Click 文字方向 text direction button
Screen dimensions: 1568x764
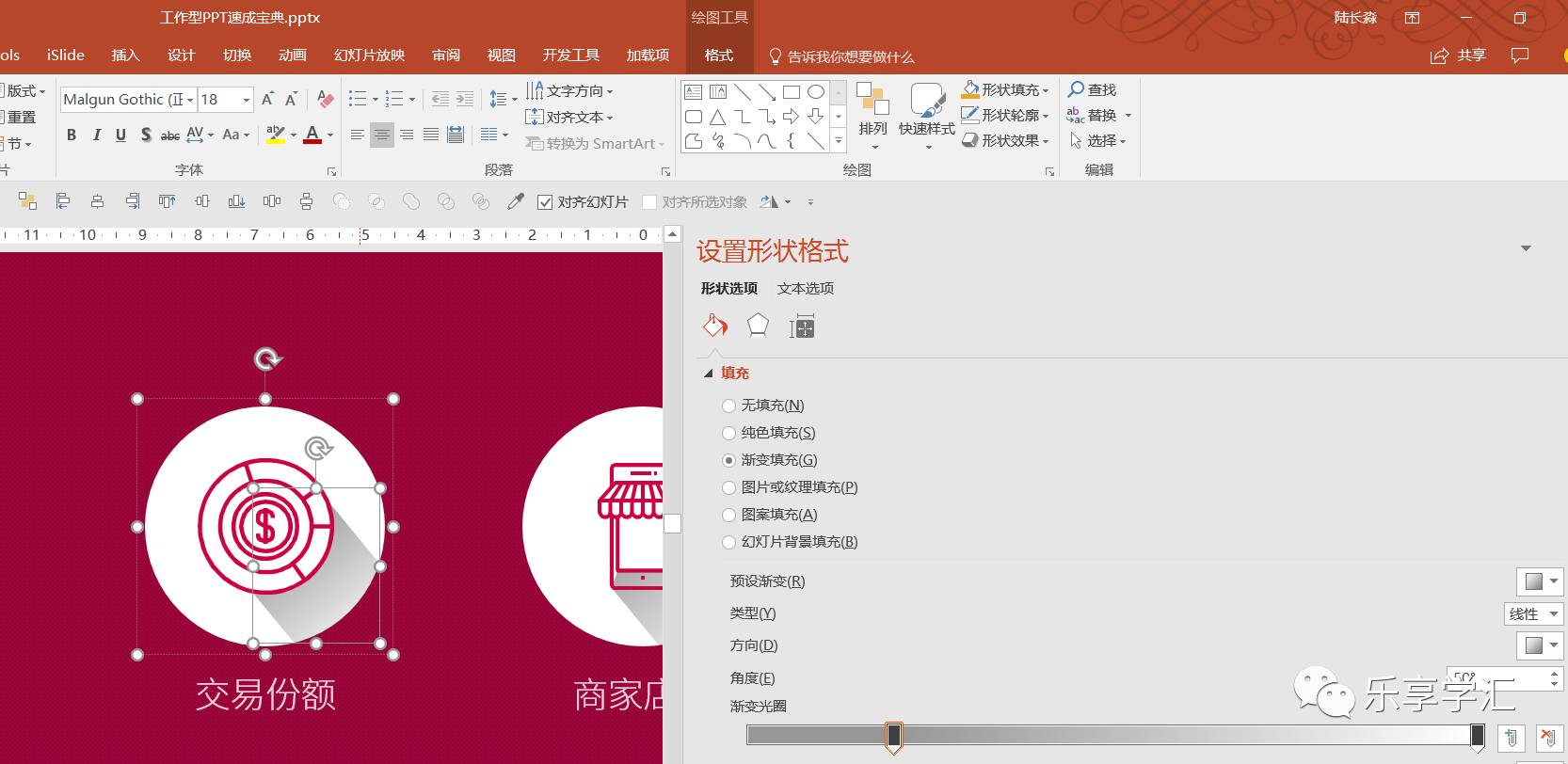pyautogui.click(x=569, y=91)
